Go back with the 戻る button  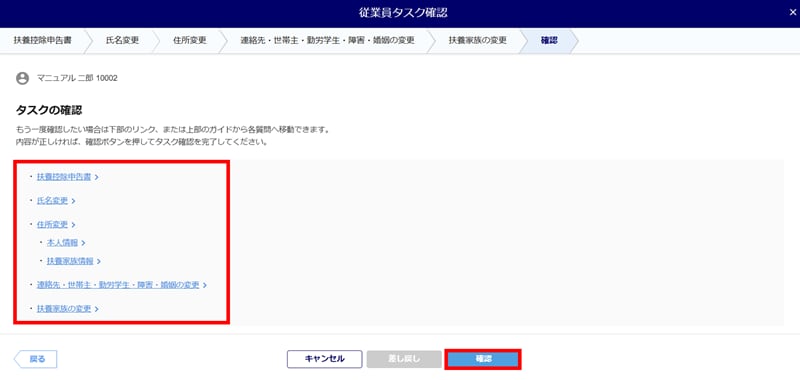[35, 359]
